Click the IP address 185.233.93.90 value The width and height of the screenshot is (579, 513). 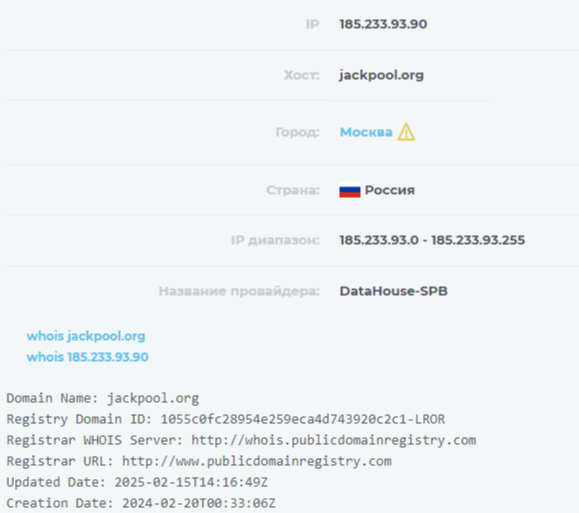[x=383, y=24]
